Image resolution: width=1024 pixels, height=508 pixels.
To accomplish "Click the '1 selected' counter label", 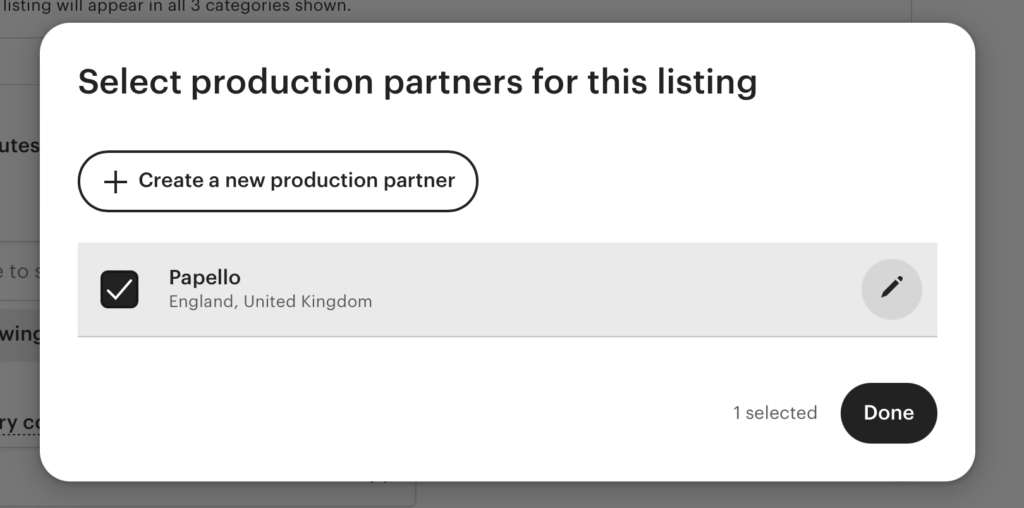I will (775, 413).
